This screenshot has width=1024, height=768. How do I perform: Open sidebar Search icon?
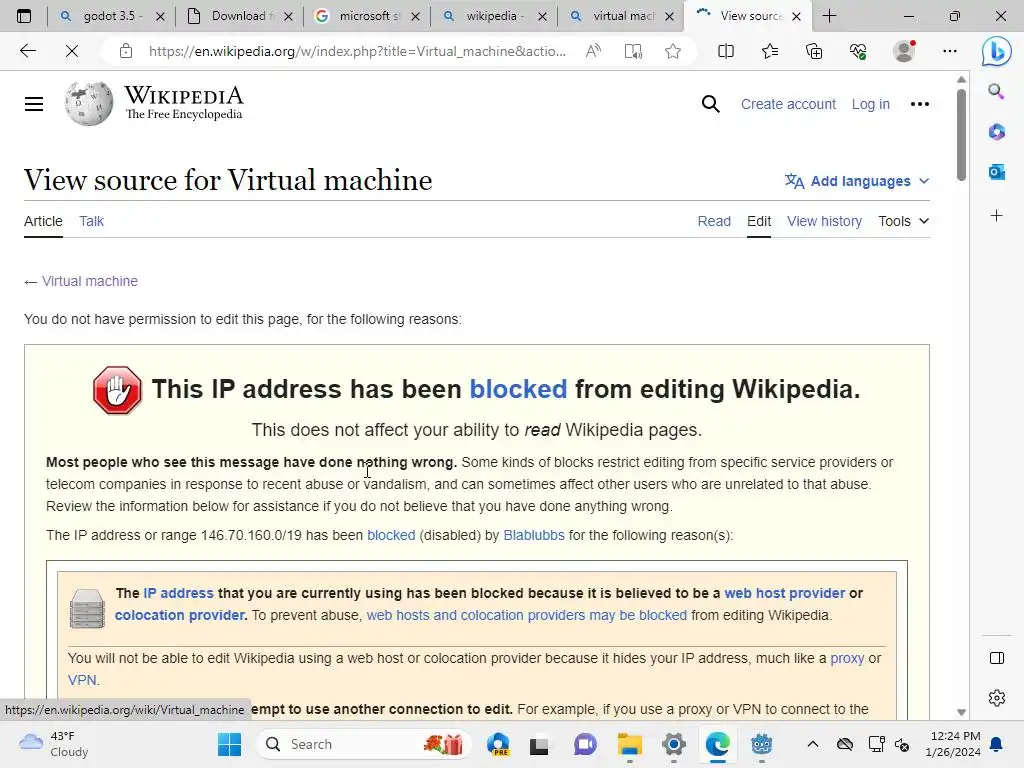pos(996,91)
